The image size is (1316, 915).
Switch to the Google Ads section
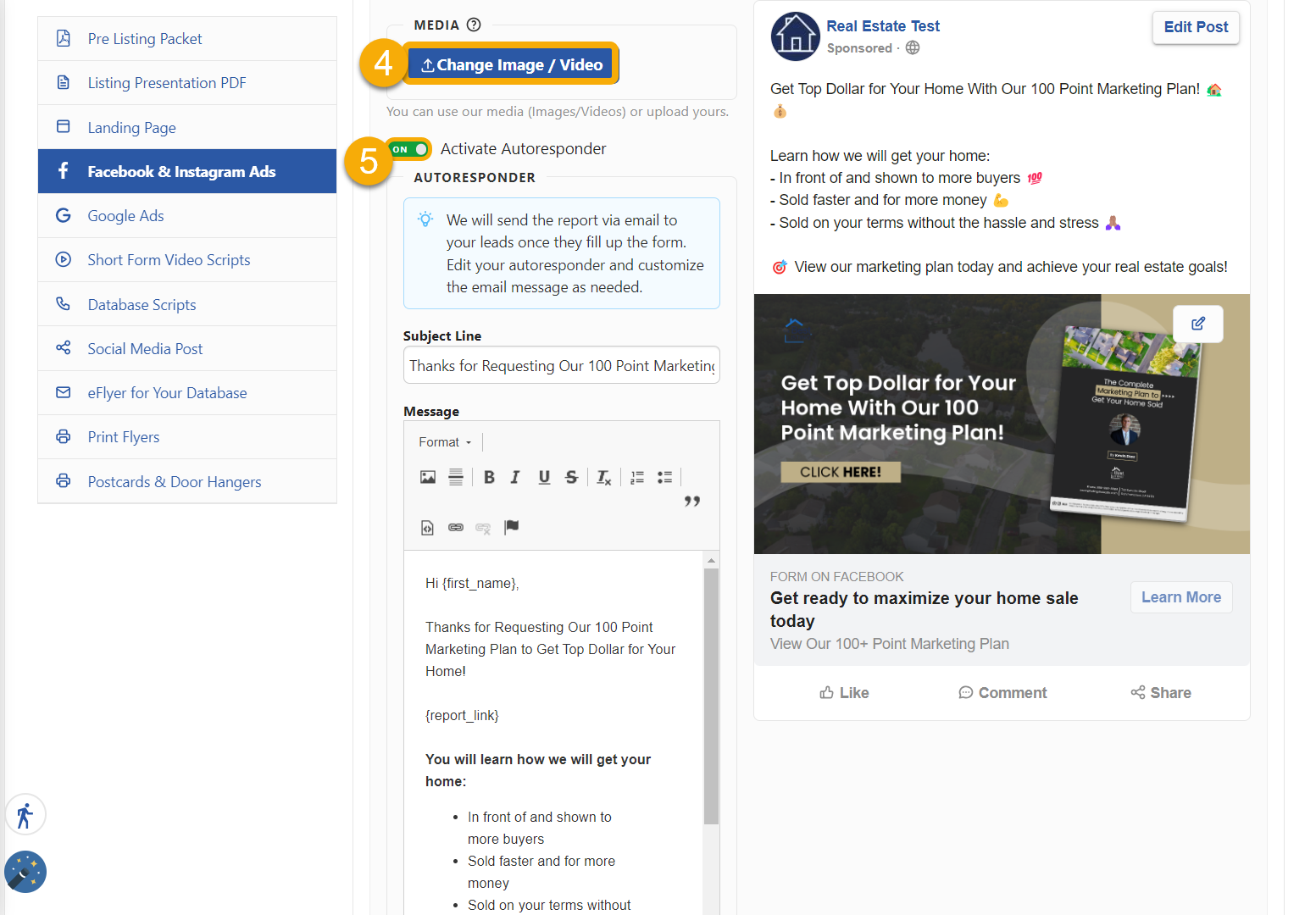tap(125, 215)
